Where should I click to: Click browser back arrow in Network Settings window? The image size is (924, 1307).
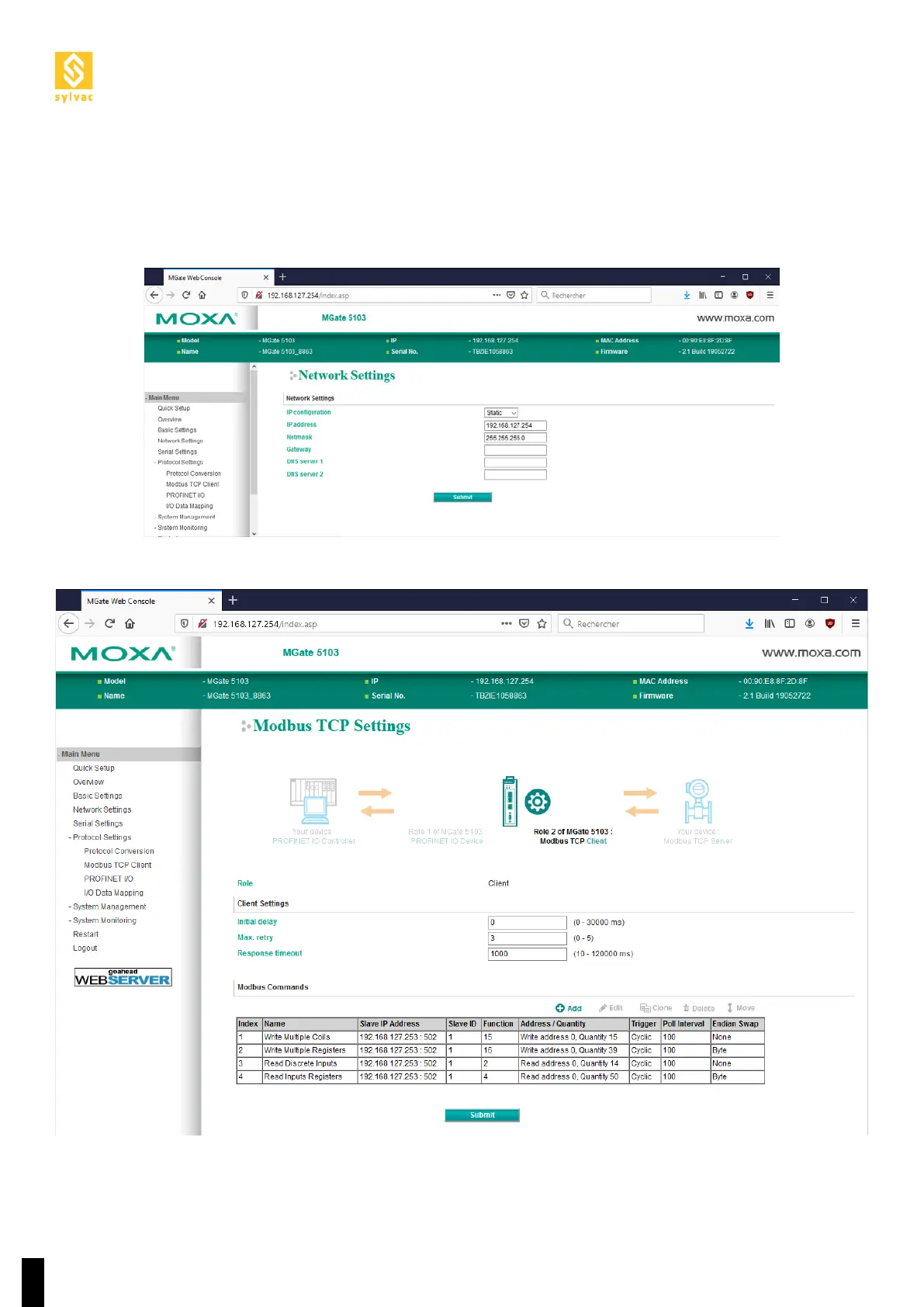154,295
